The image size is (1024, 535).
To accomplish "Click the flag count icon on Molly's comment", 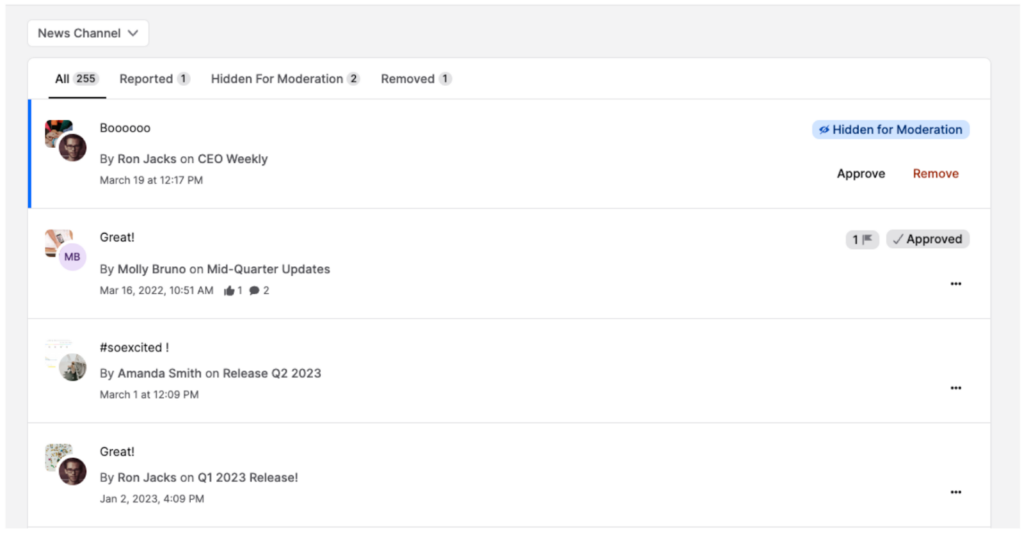I will [862, 240].
